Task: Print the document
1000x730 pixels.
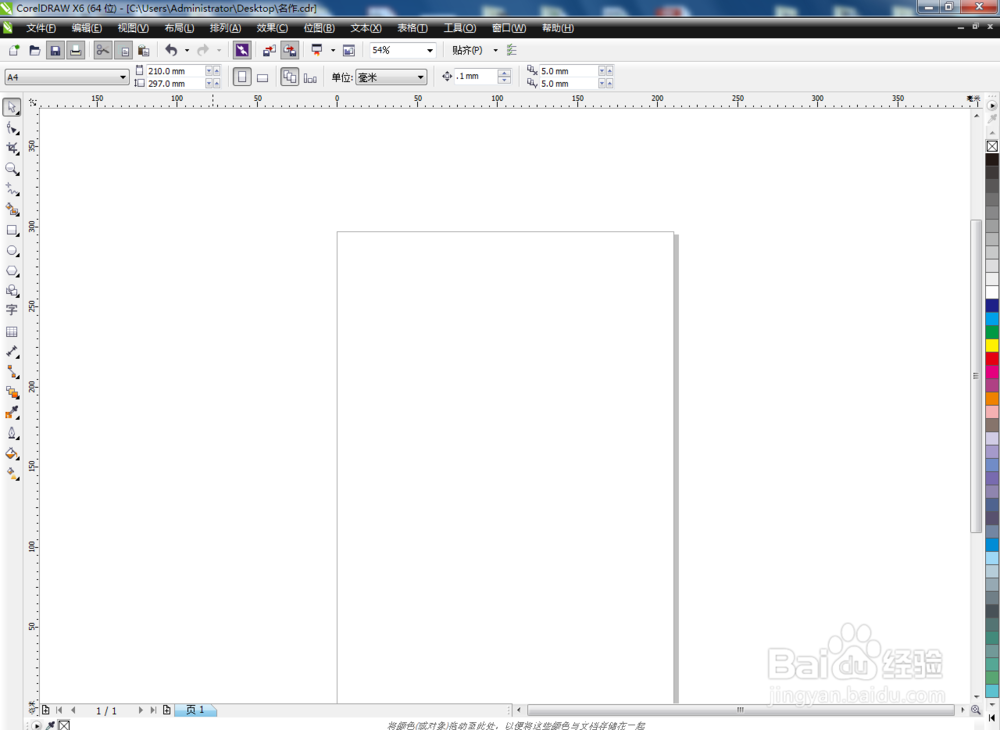Action: click(x=75, y=50)
